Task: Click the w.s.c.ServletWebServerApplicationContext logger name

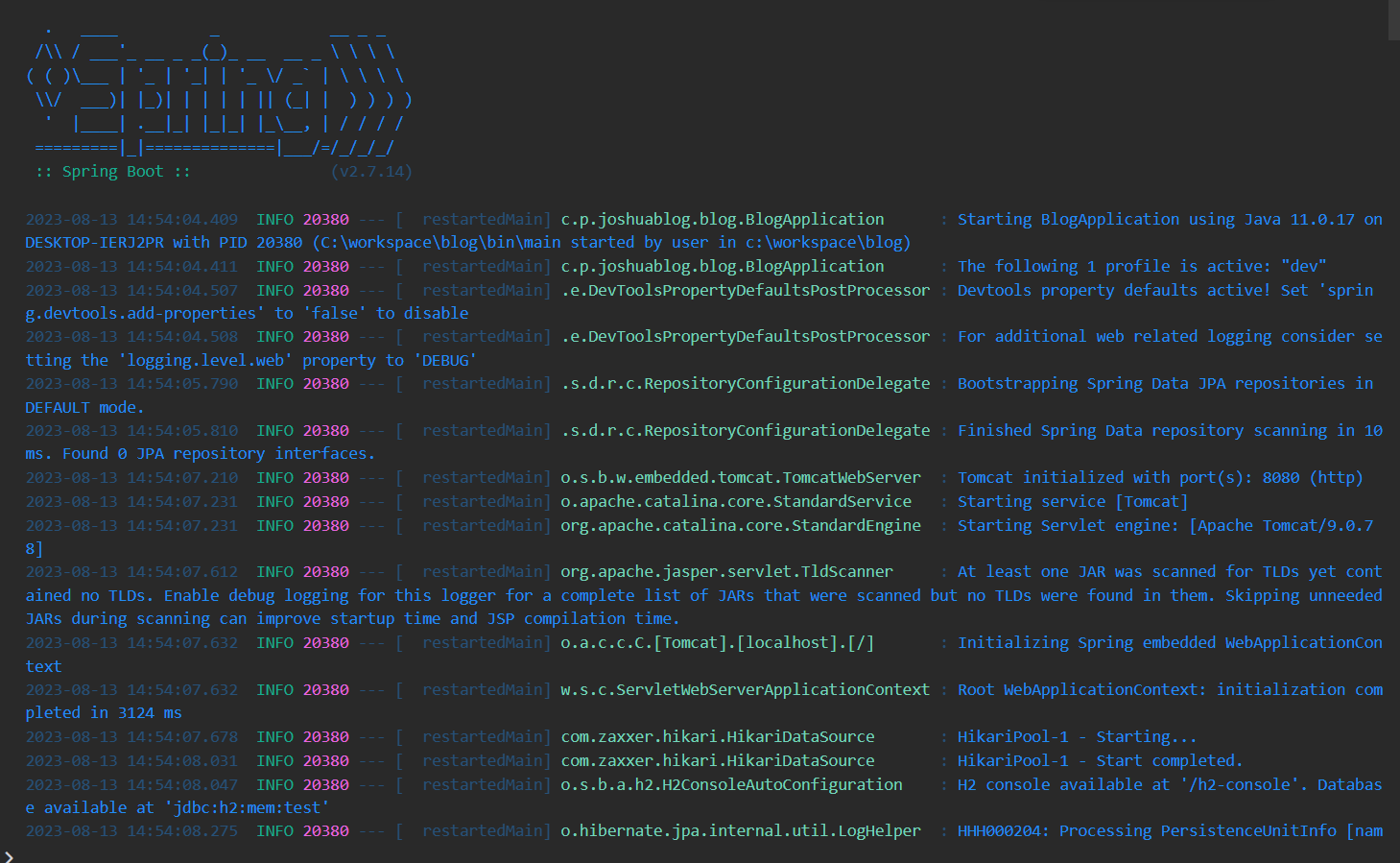Action: 746,690
